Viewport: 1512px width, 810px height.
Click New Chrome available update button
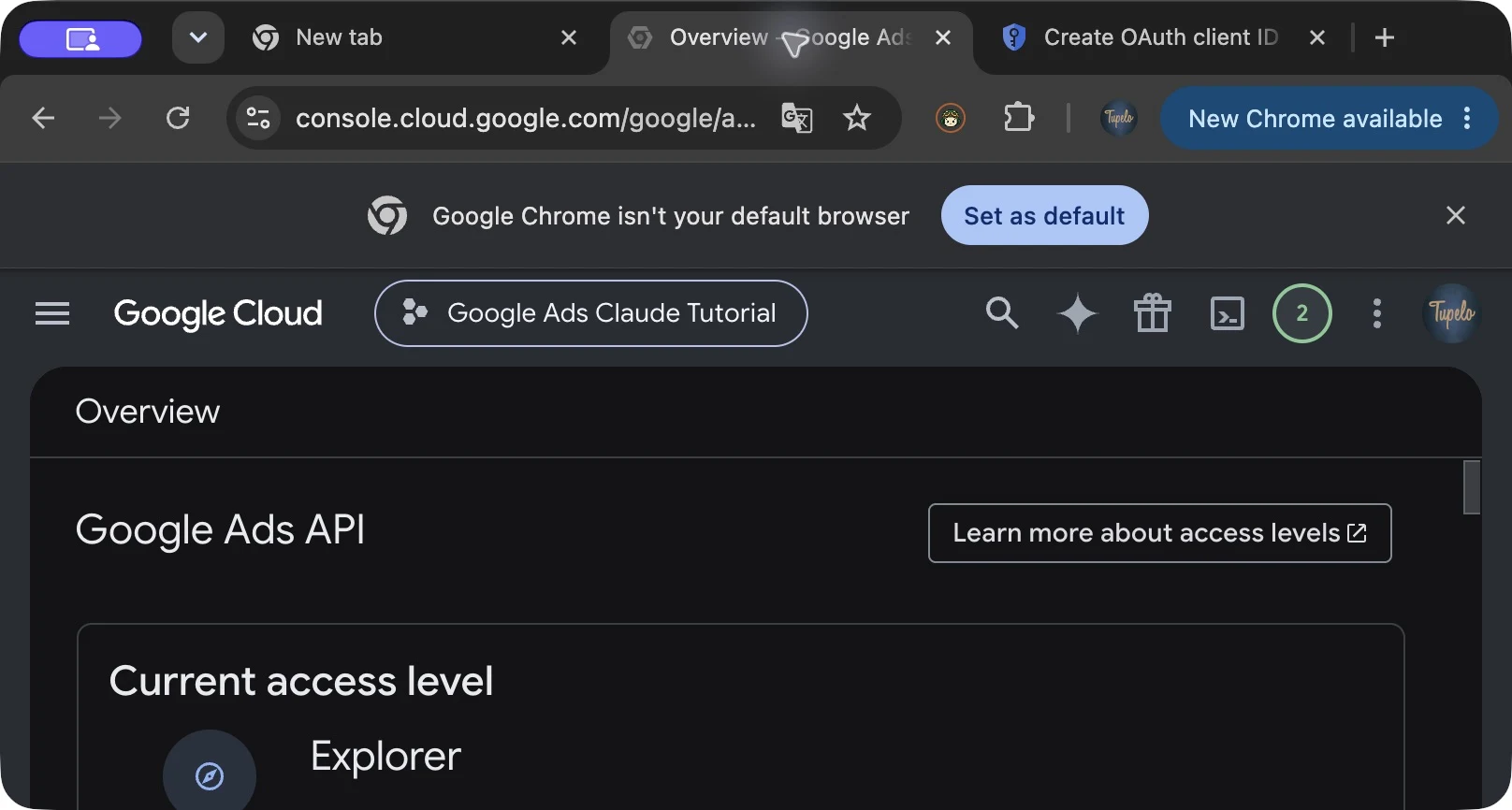click(x=1329, y=118)
